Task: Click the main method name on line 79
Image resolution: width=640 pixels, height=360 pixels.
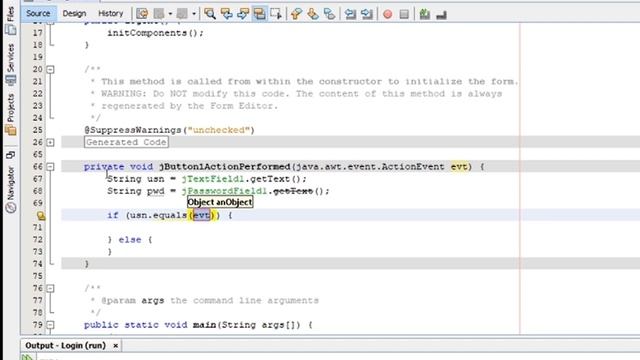Action: (204, 325)
